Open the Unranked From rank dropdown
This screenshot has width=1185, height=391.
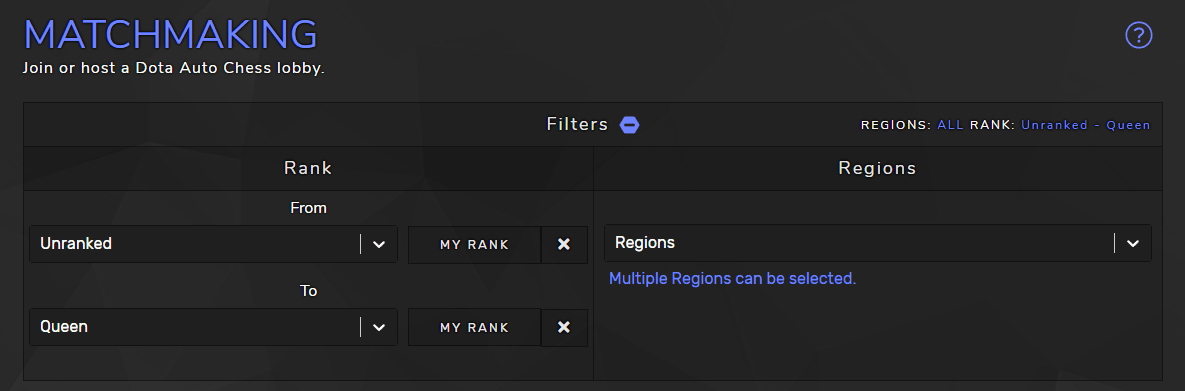click(x=213, y=244)
